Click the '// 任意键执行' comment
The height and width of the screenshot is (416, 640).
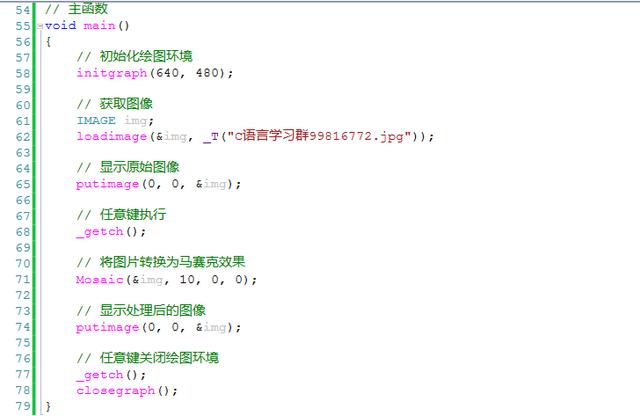coord(121,215)
